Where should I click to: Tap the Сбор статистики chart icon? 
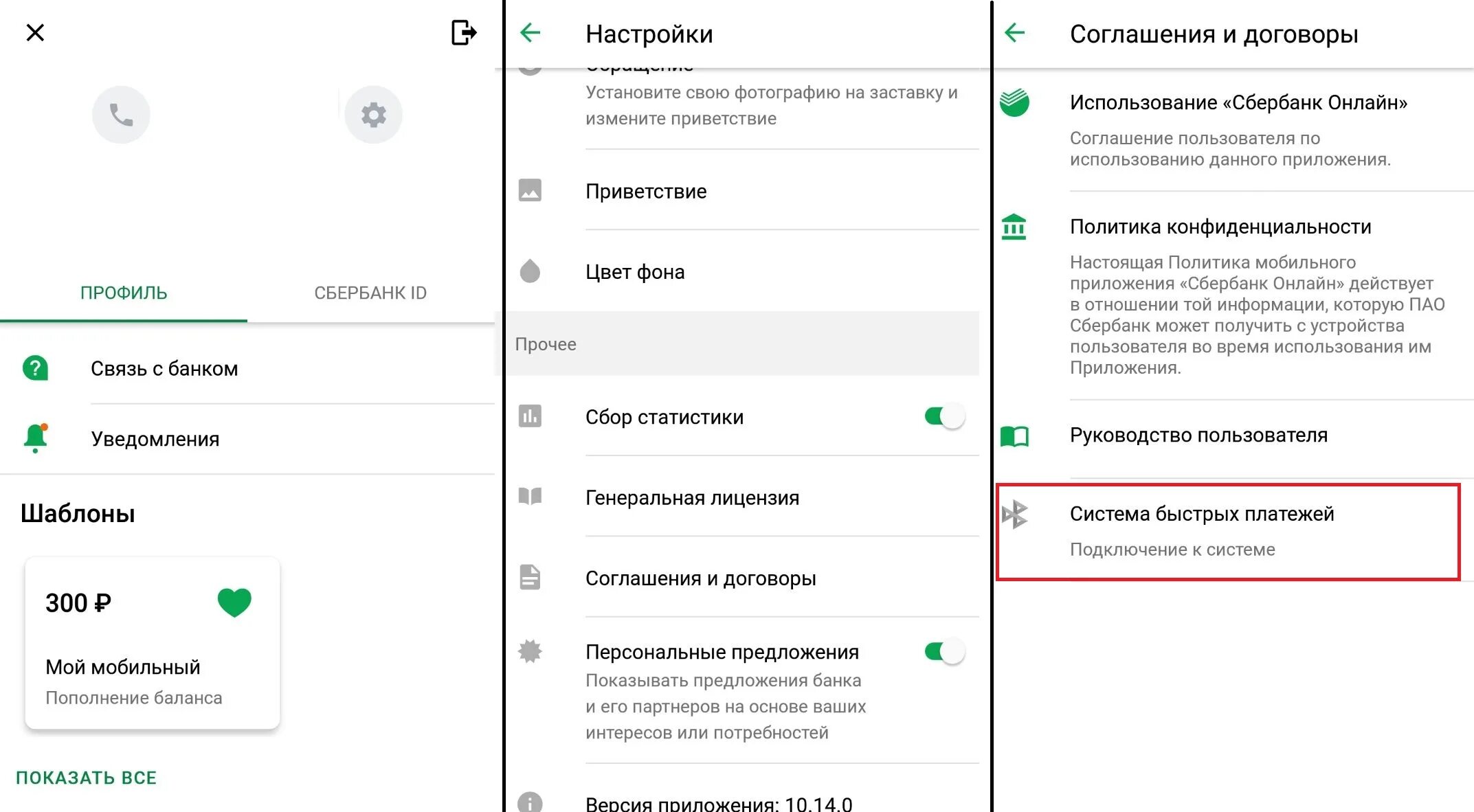click(x=530, y=416)
